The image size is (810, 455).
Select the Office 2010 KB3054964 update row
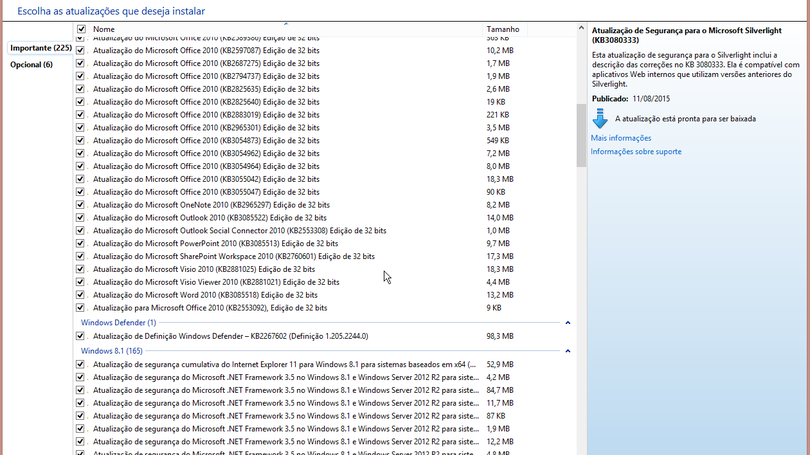[x=325, y=166]
